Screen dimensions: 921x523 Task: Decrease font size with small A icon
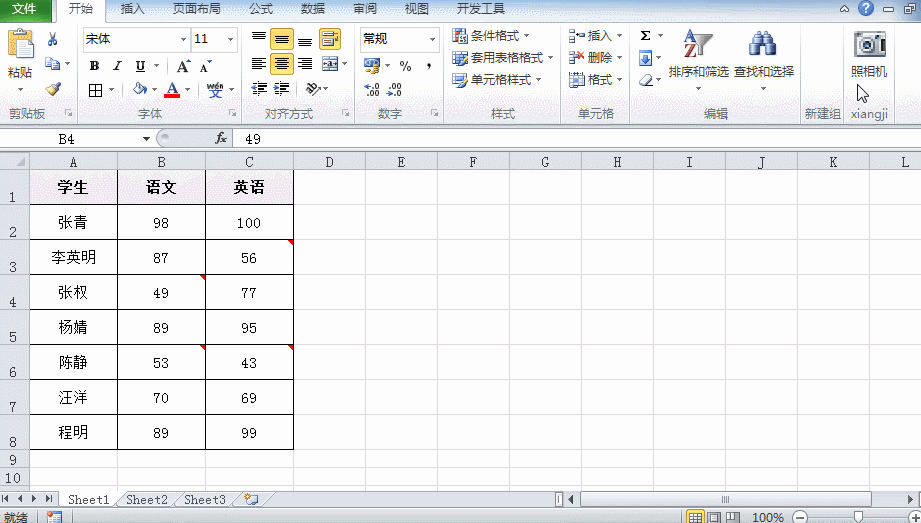(x=205, y=66)
